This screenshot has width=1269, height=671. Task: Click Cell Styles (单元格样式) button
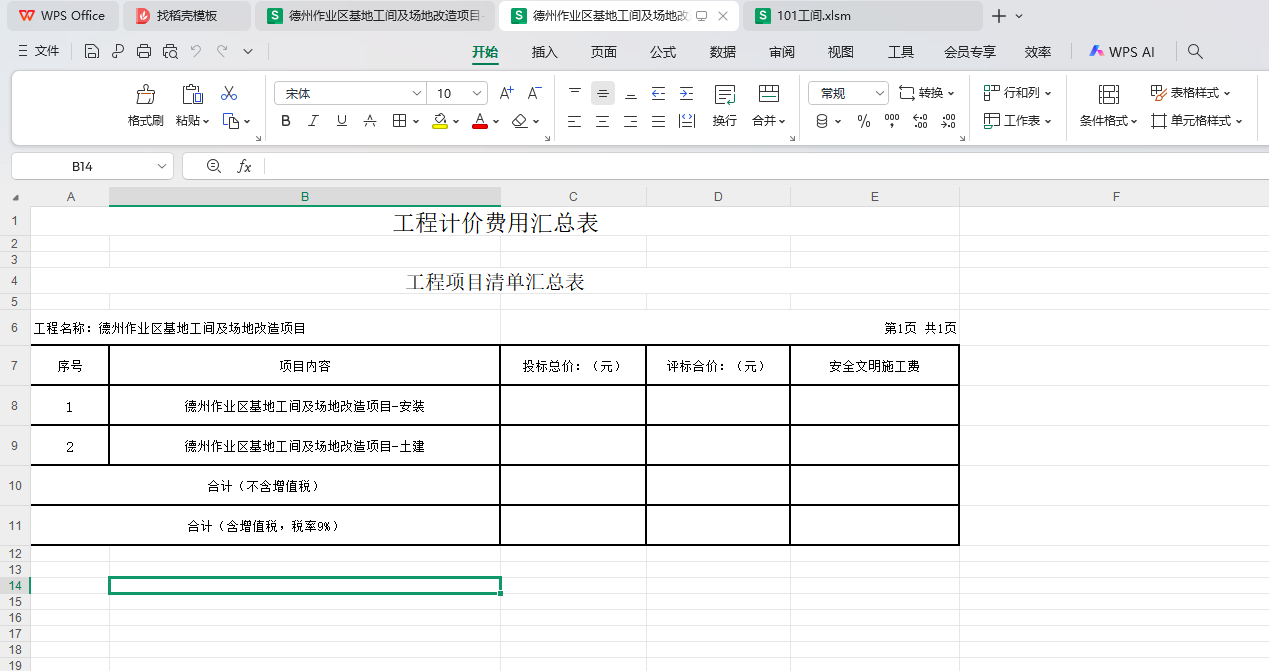[1196, 121]
